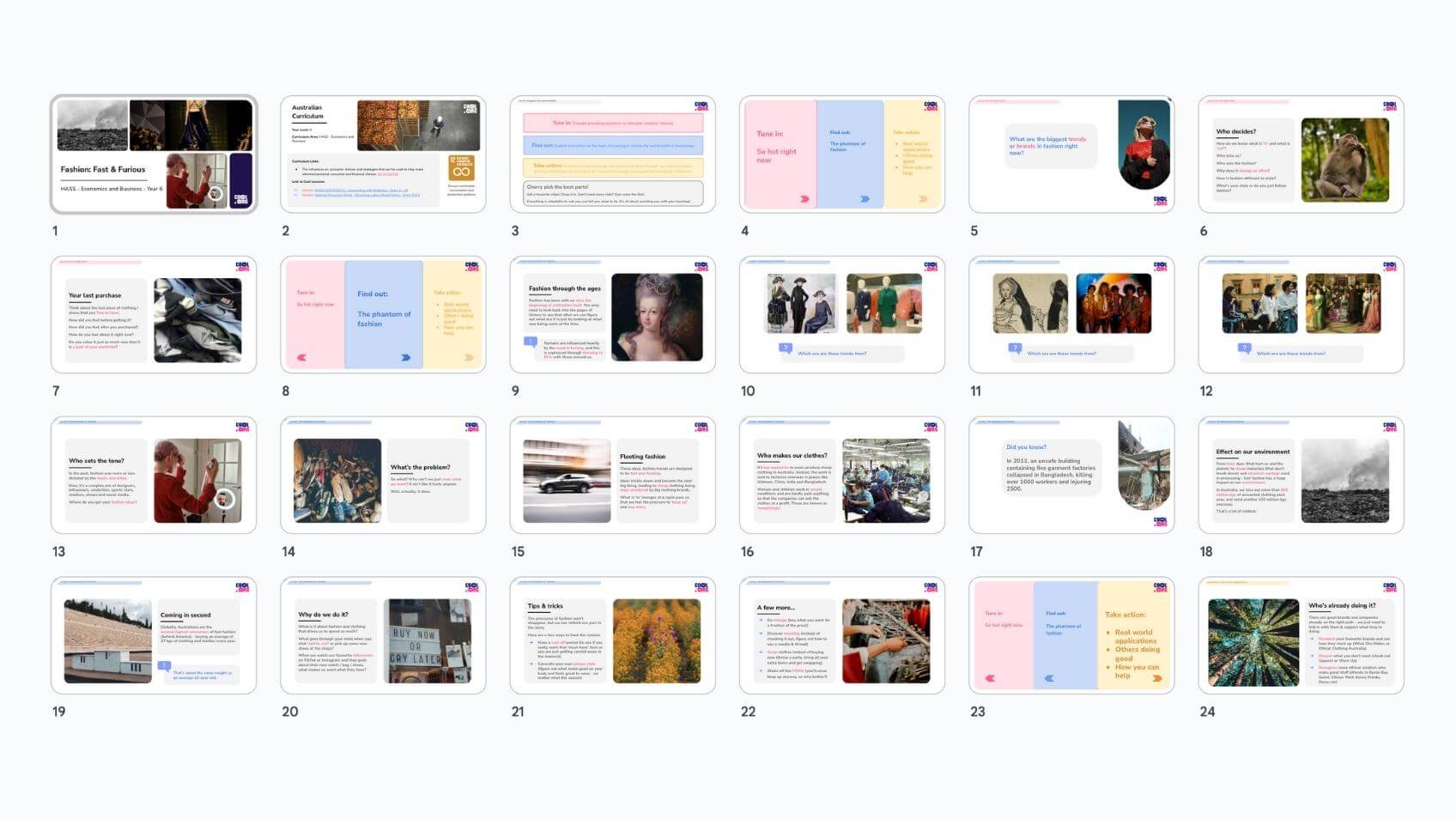This screenshot has height=819, width=1456.
Task: Click the 'Tune in' pink bar on slide 3
Action: point(612,124)
